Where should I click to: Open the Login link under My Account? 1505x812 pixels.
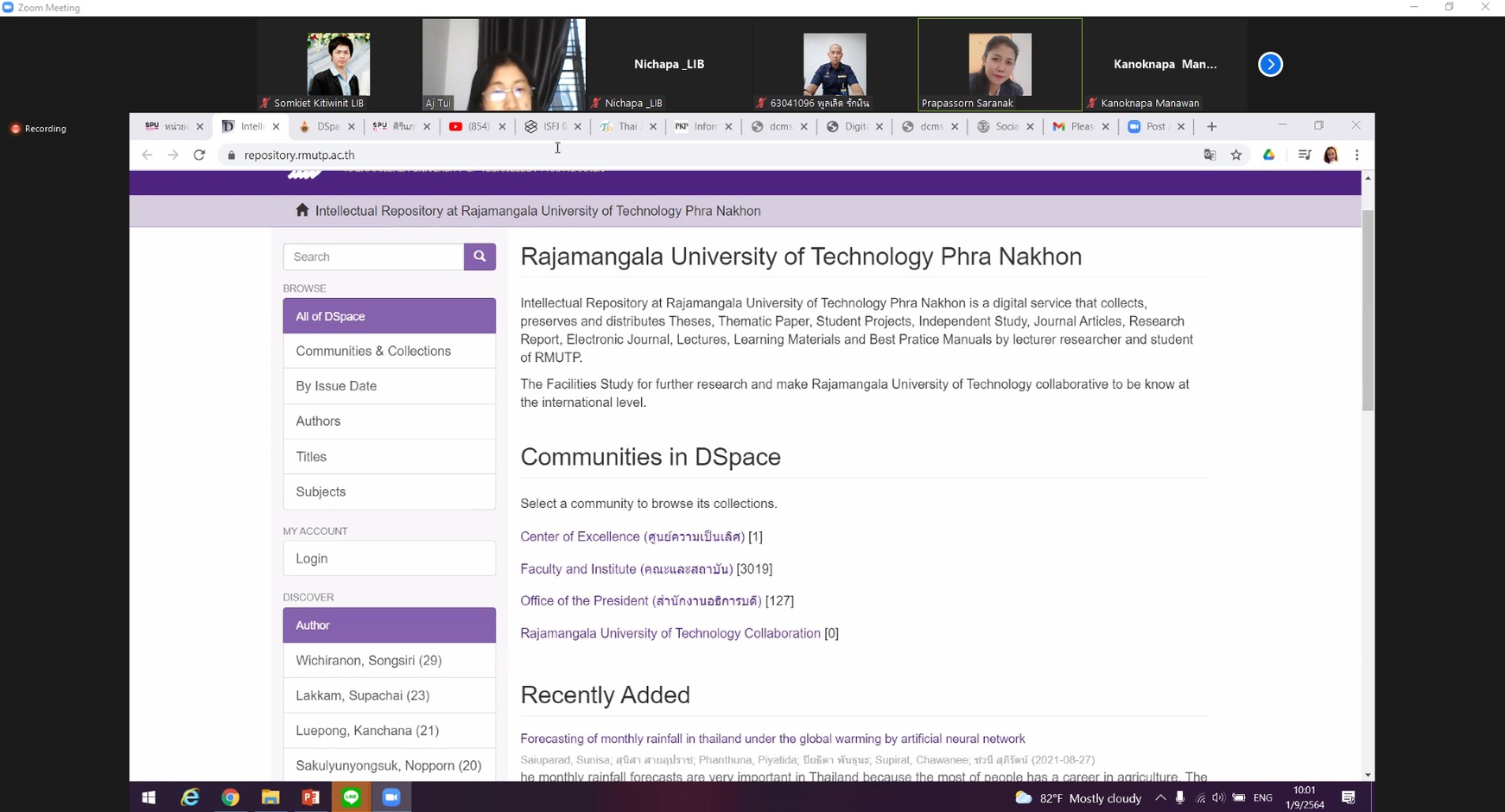(x=390, y=559)
